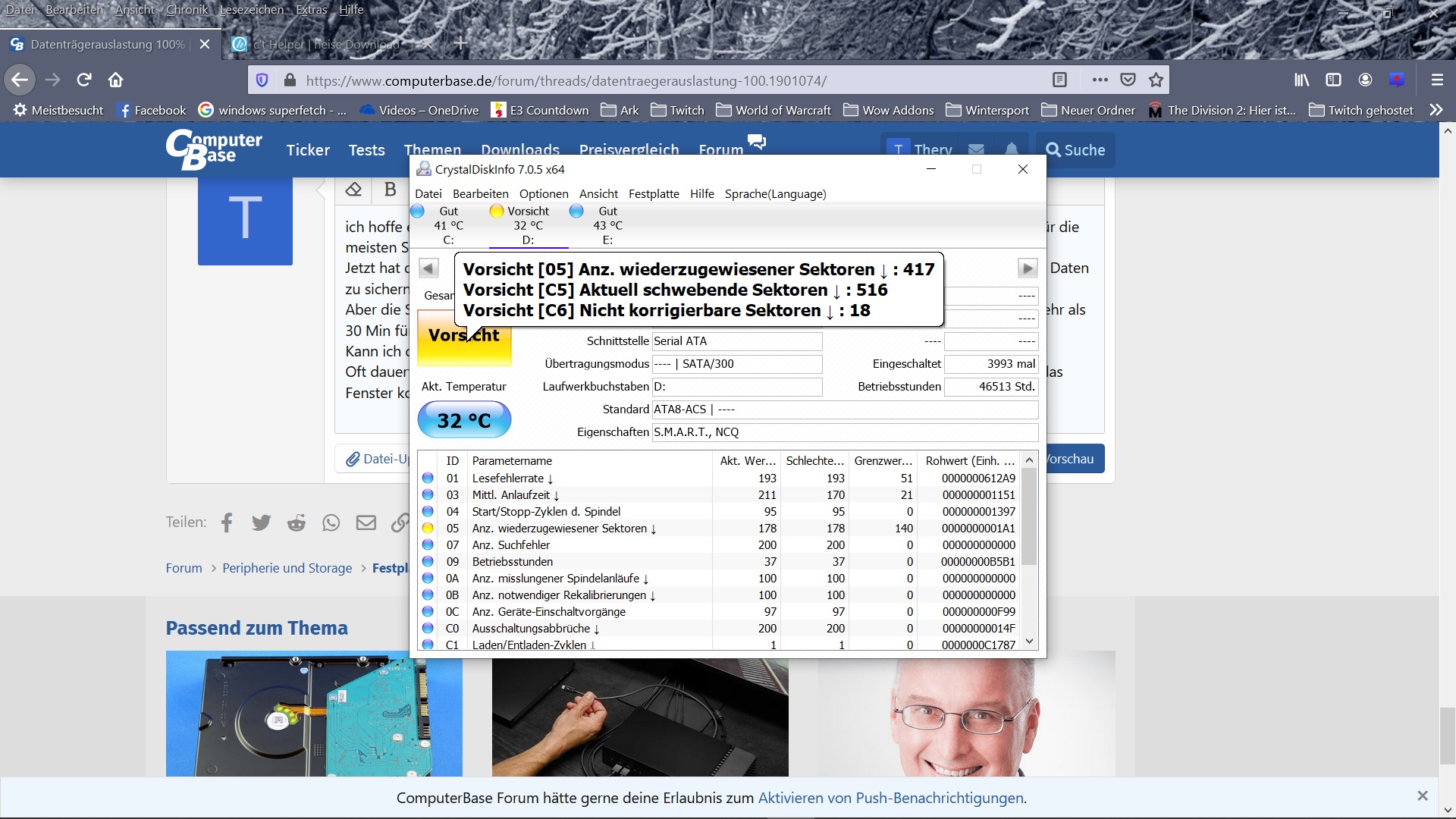Open the Firefox hamburger menu

[1437, 80]
